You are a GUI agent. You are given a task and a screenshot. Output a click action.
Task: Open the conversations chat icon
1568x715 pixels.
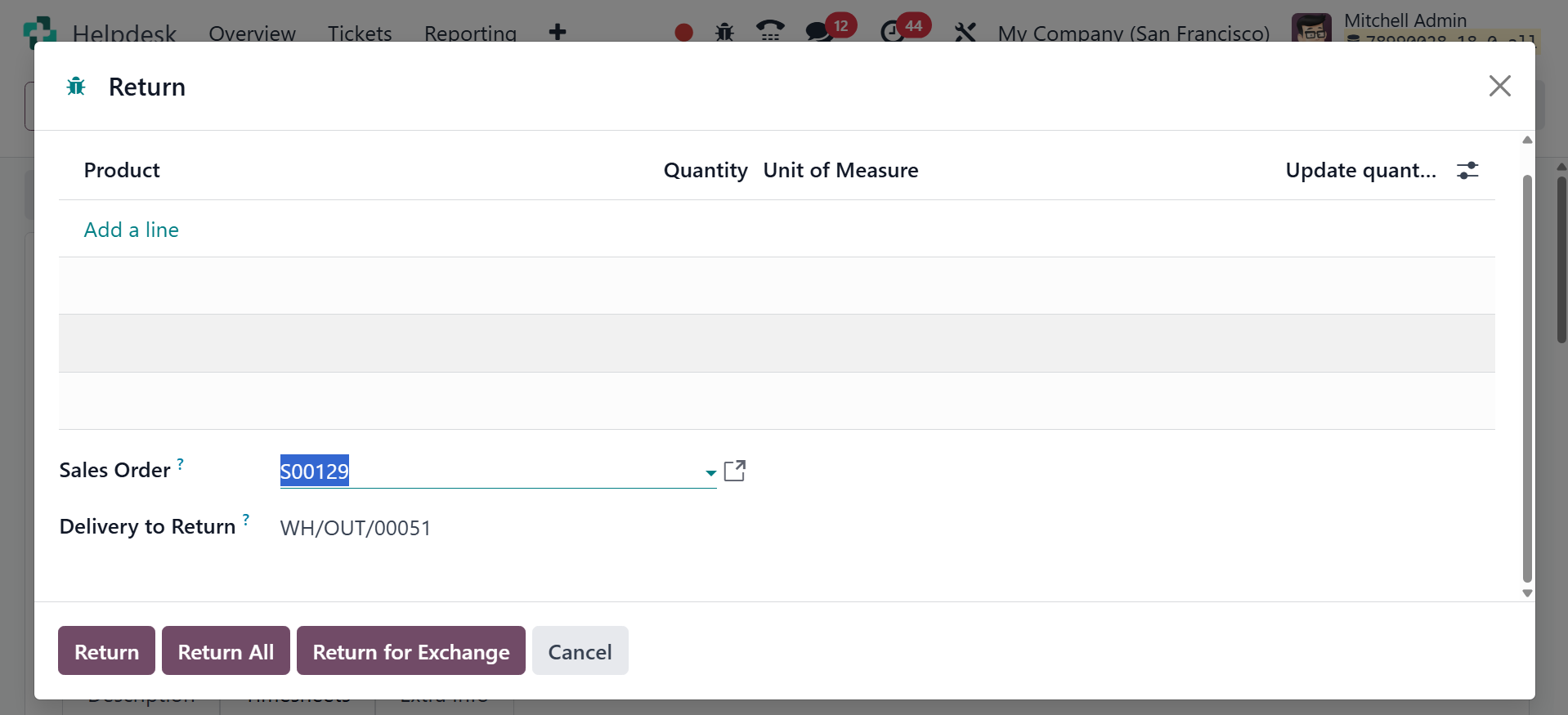pyautogui.click(x=818, y=33)
